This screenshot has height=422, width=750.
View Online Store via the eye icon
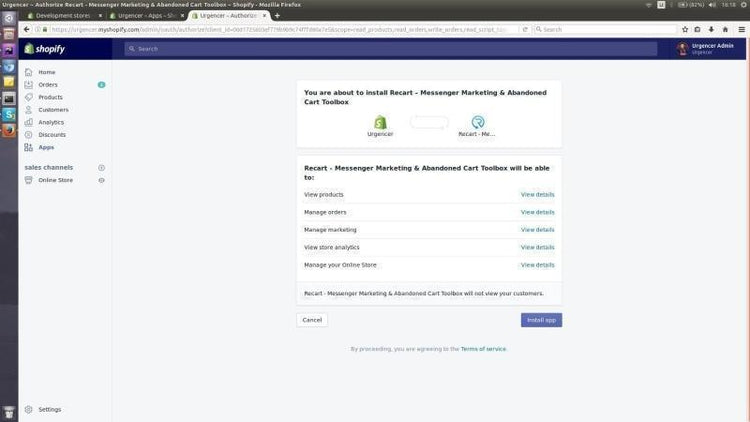click(101, 180)
